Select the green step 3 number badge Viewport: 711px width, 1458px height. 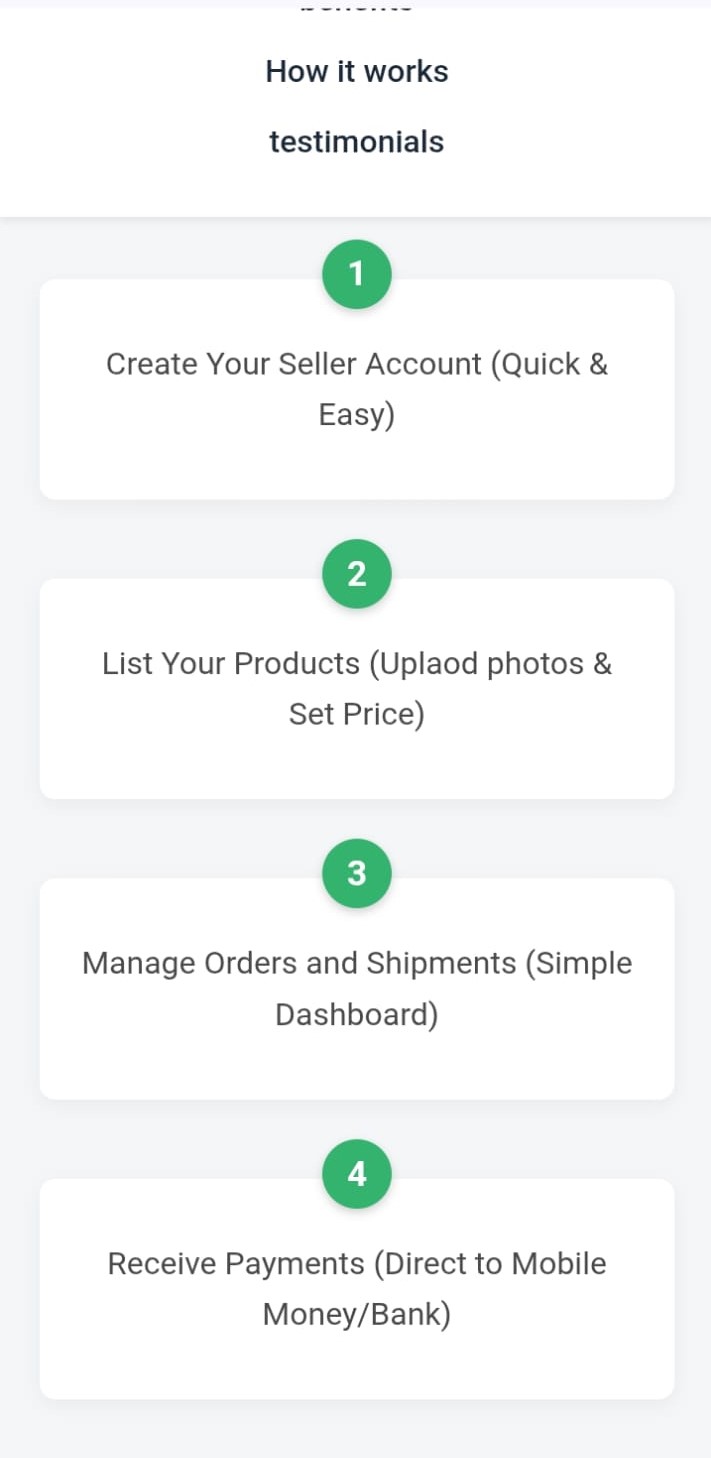(x=356, y=873)
